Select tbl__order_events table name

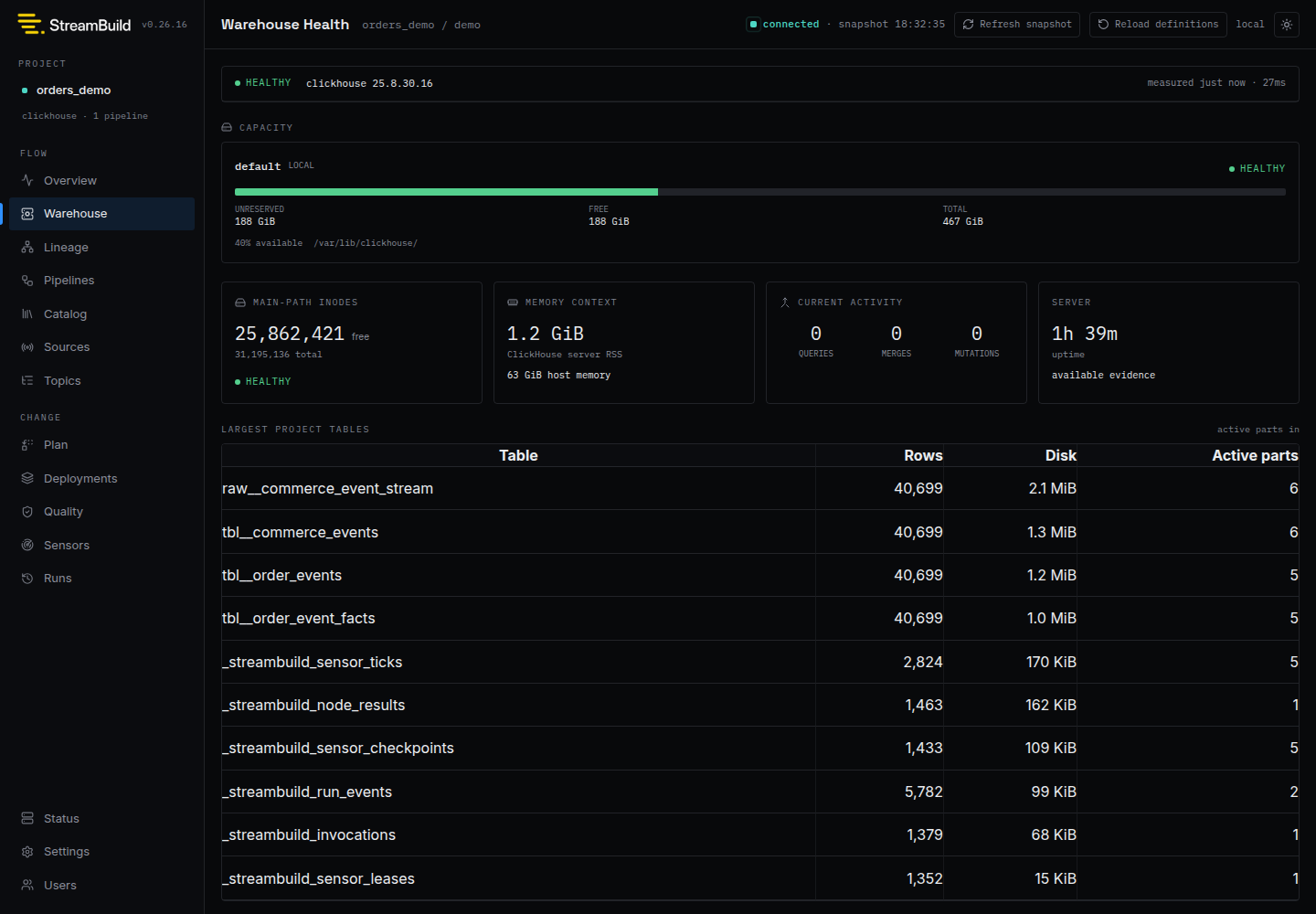click(x=281, y=575)
